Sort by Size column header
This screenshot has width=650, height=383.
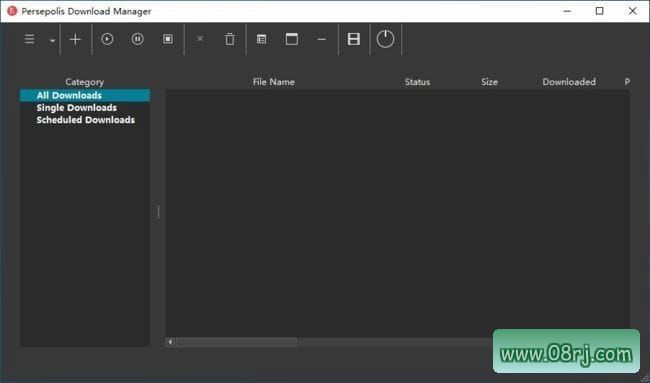(490, 82)
